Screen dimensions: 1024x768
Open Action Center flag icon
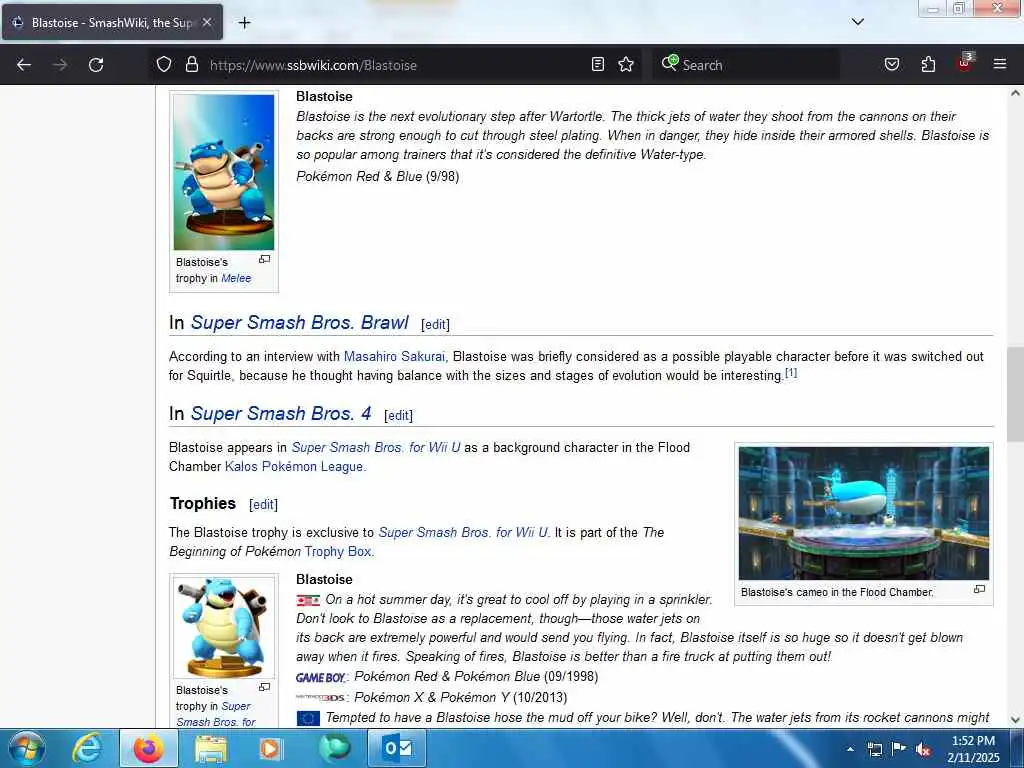pos(899,748)
